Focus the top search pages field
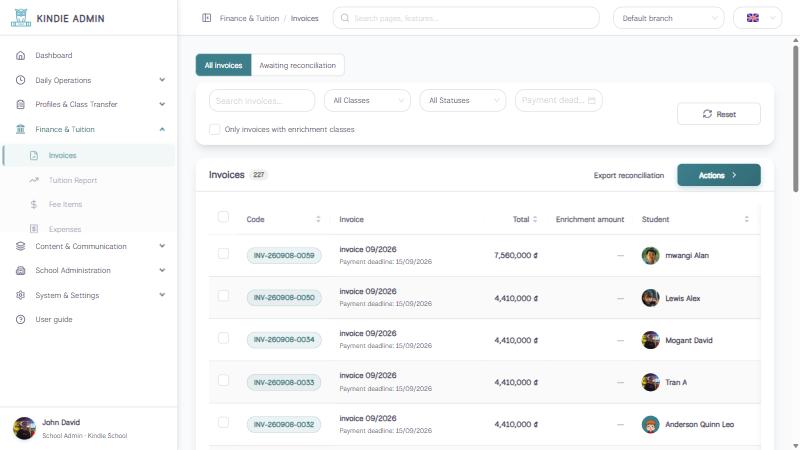The width and height of the screenshot is (800, 450). click(466, 18)
